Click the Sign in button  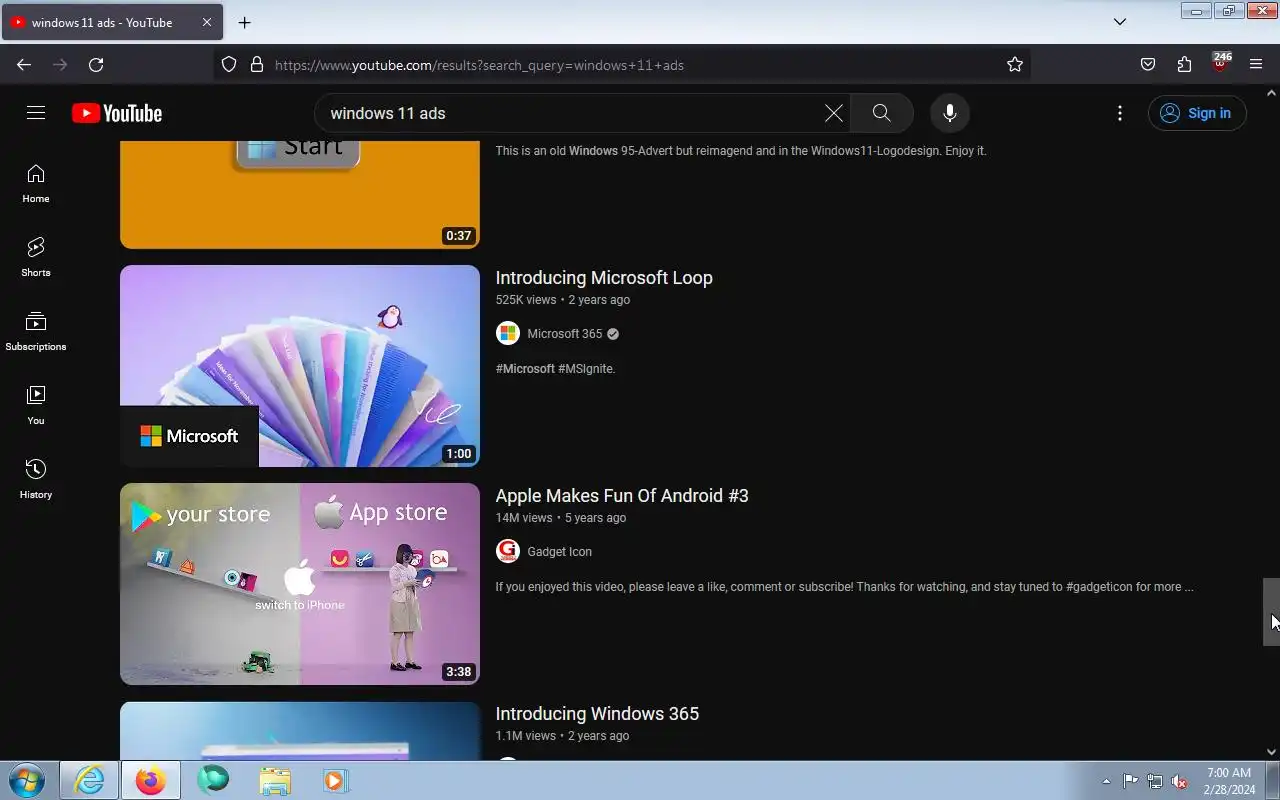pyautogui.click(x=1197, y=113)
